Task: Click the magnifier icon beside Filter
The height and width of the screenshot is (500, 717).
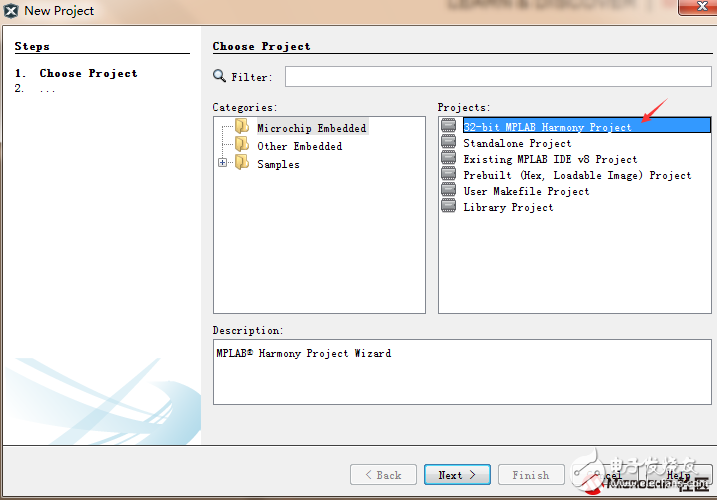Action: click(219, 75)
